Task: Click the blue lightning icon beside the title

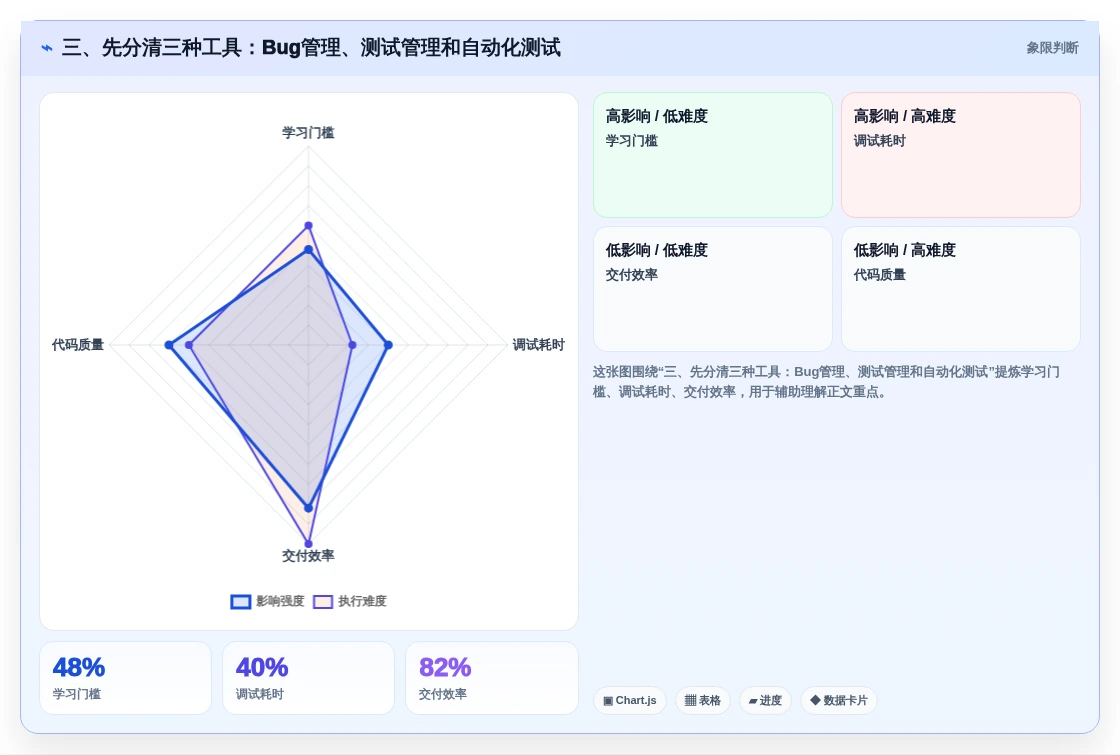Action: [x=46, y=48]
